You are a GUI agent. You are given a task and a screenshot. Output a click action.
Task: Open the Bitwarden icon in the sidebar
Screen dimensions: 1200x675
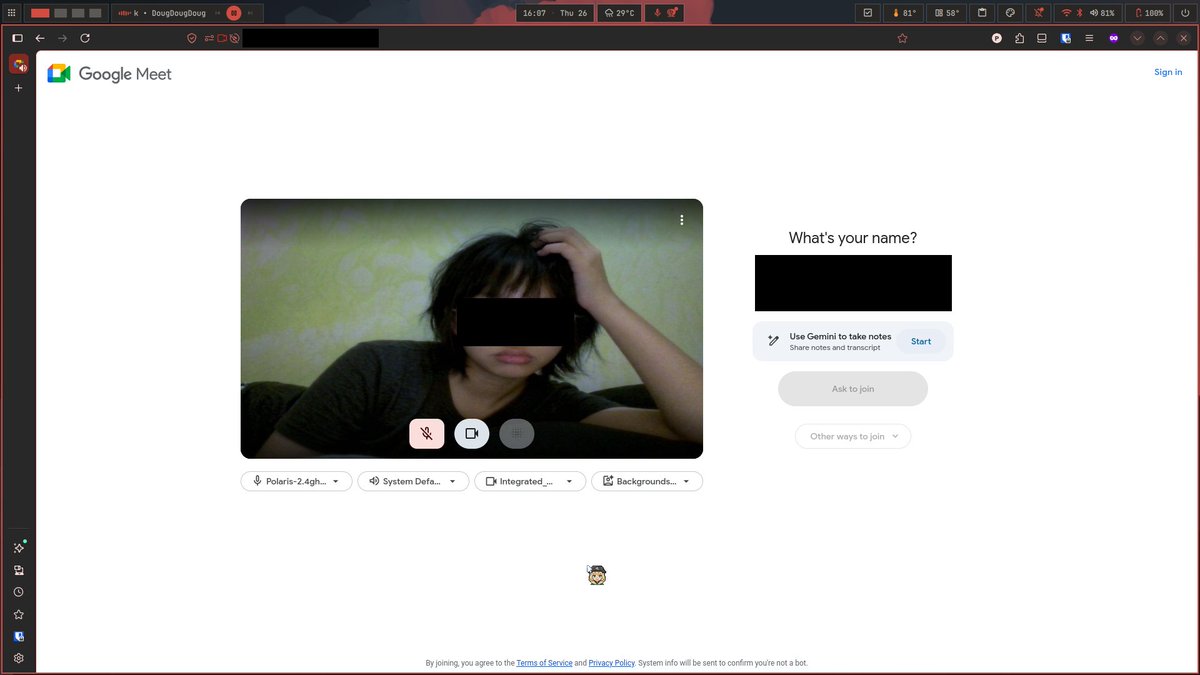click(x=18, y=636)
